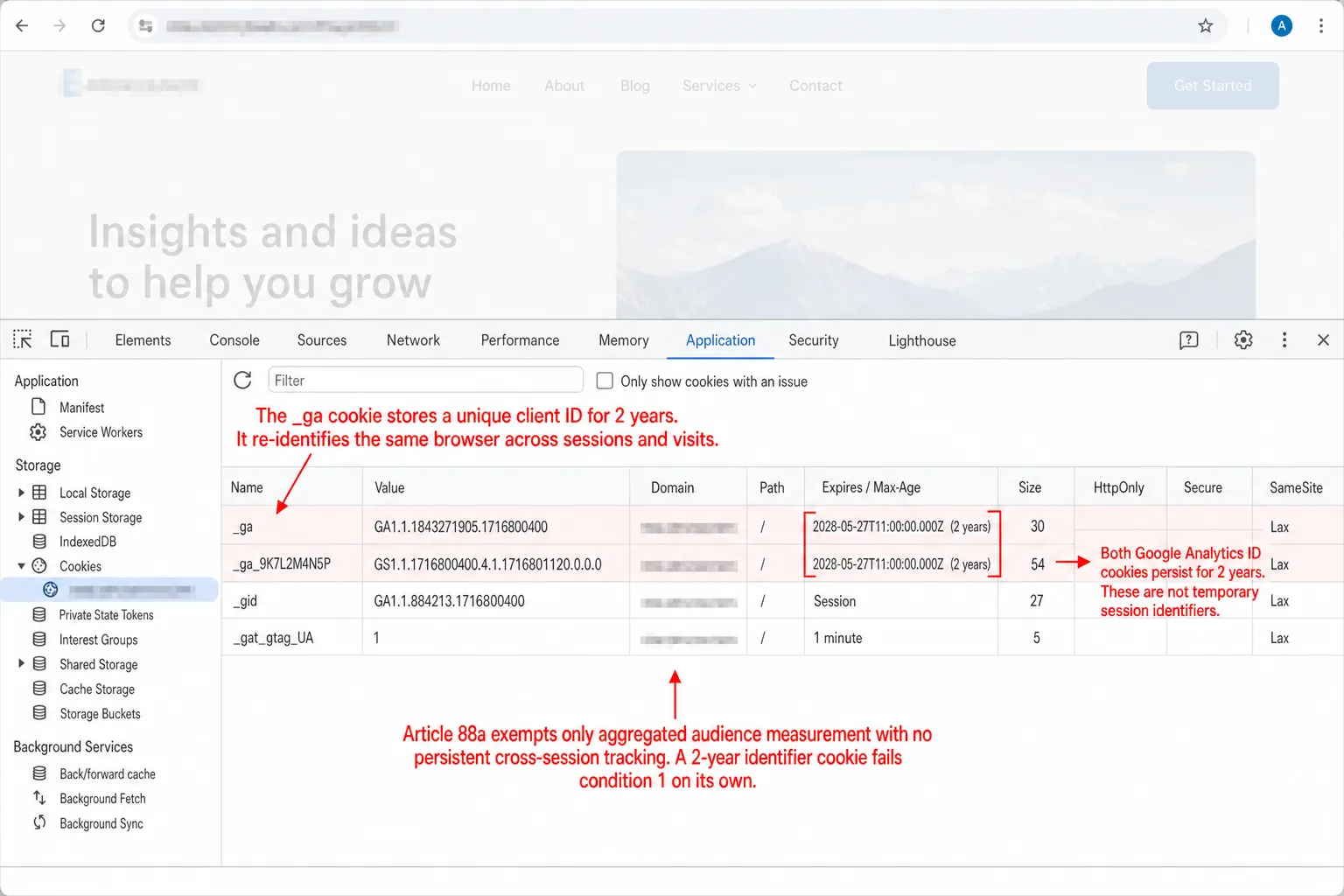Viewport: 1344px width, 896px height.
Task: Open Background Fetch
Action: click(102, 799)
